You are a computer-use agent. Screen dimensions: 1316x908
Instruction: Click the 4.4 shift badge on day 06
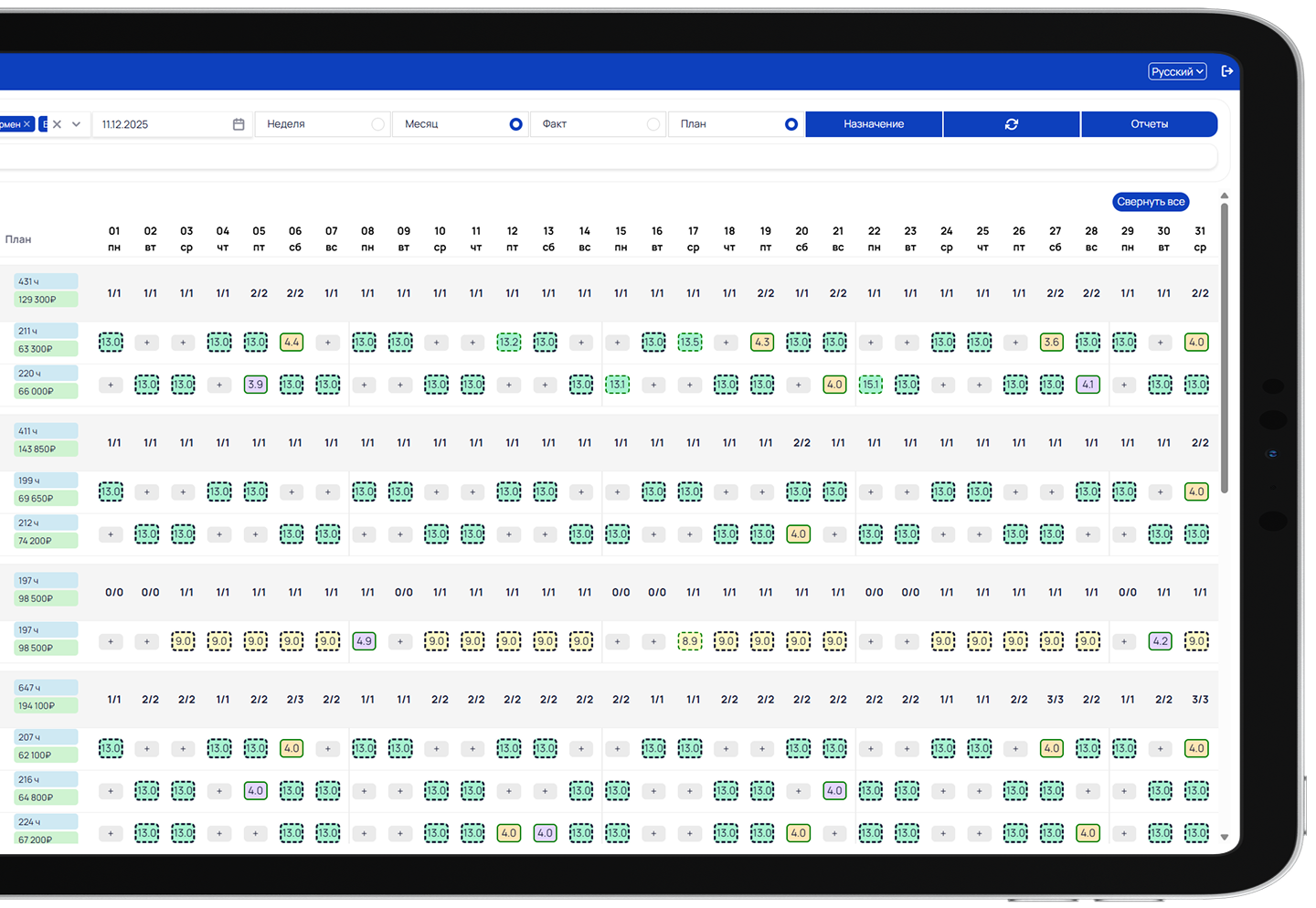click(292, 343)
